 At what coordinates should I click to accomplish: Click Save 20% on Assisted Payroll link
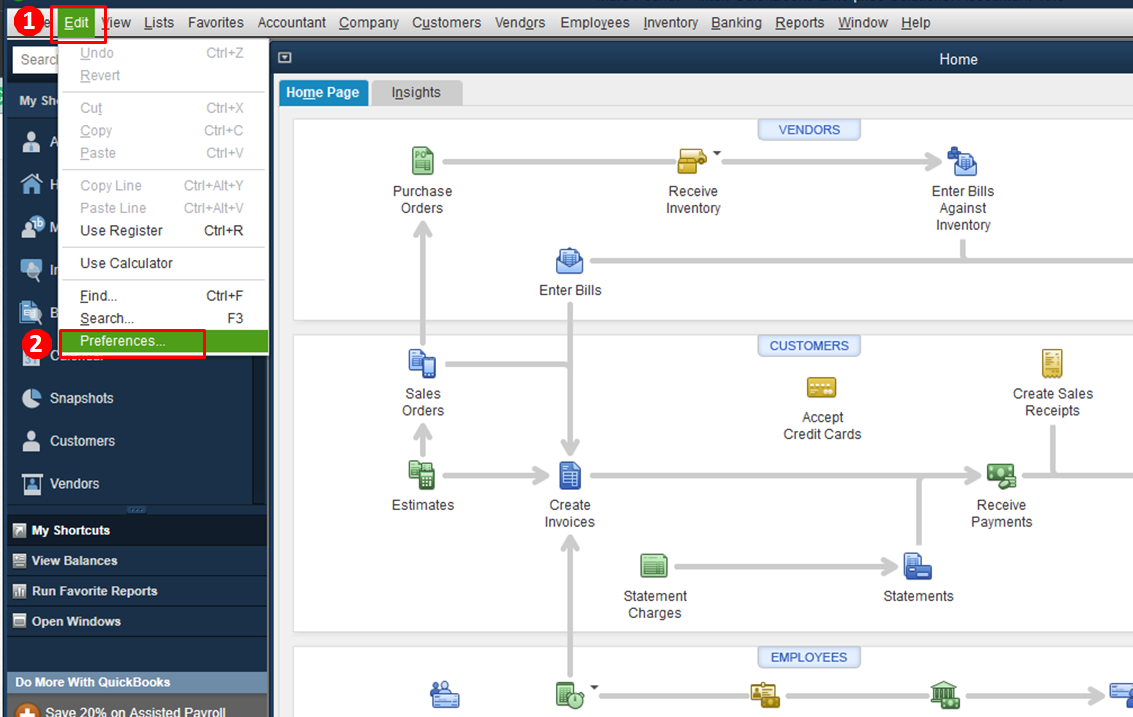[x=135, y=711]
